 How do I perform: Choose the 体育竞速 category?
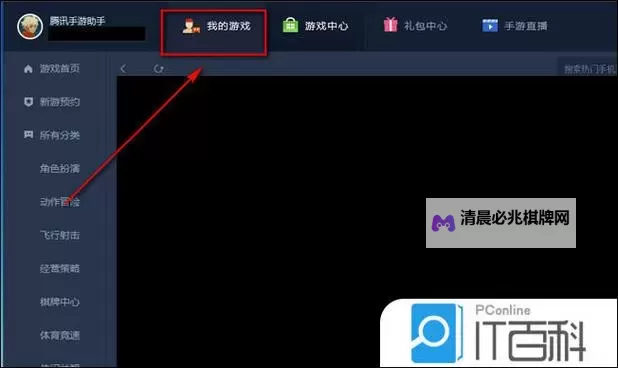(x=60, y=335)
